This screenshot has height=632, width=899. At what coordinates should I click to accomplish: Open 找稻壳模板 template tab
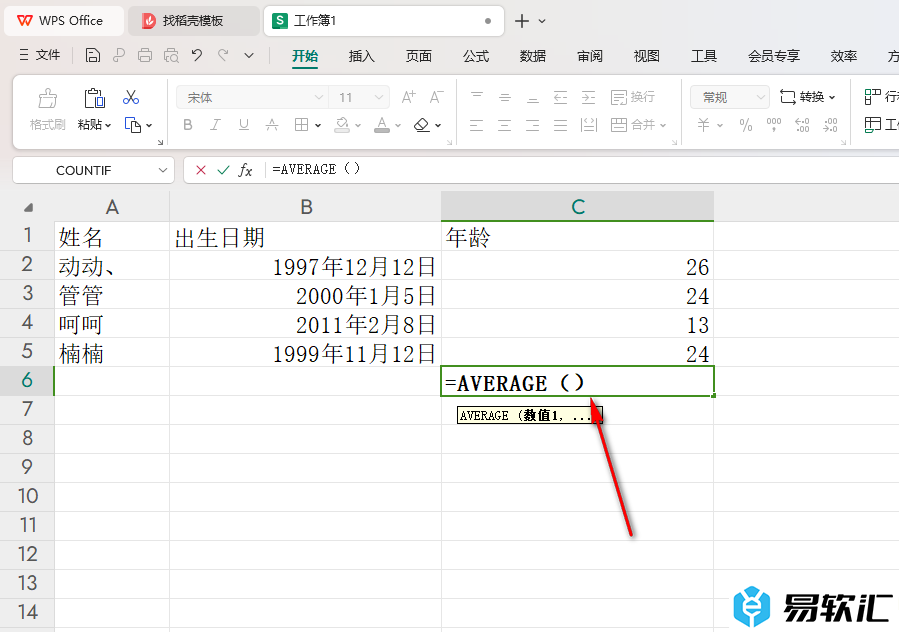click(x=193, y=21)
